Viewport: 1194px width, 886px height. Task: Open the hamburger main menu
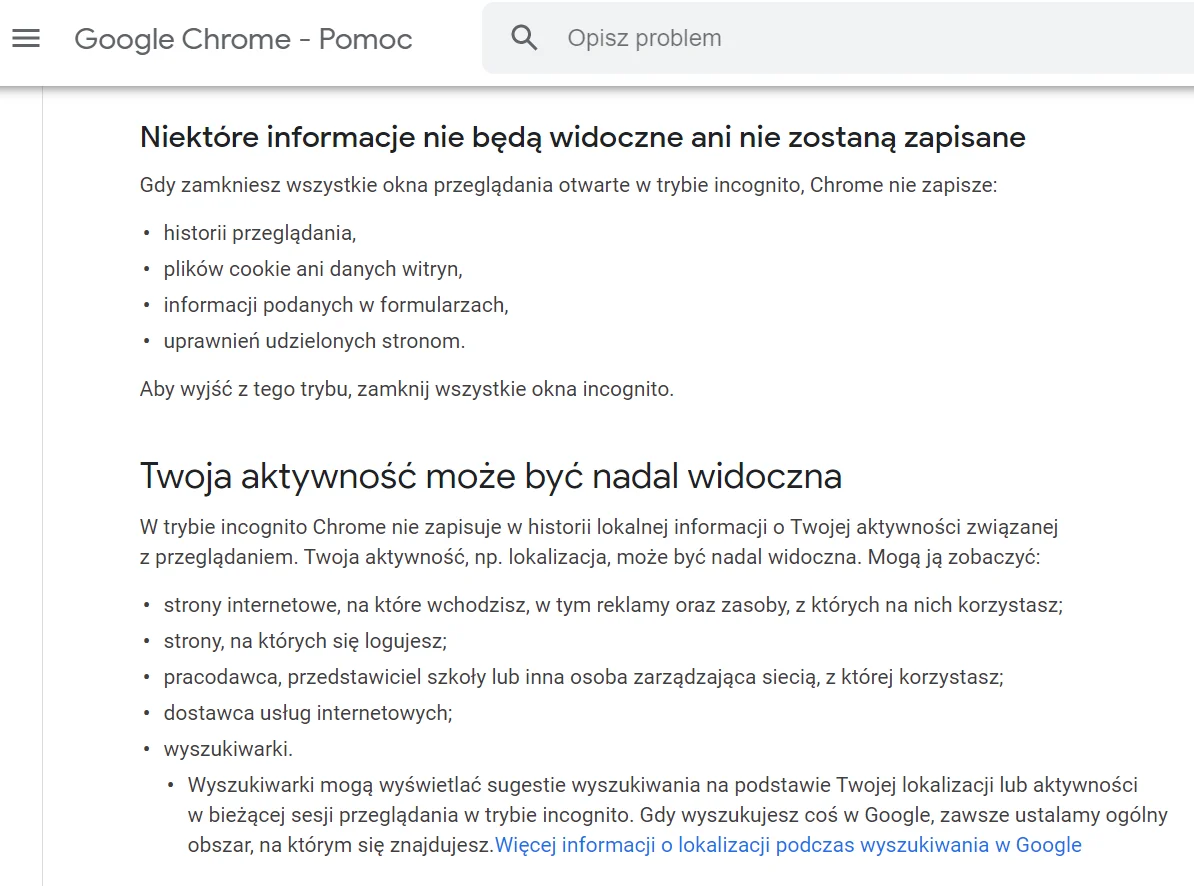(26, 38)
